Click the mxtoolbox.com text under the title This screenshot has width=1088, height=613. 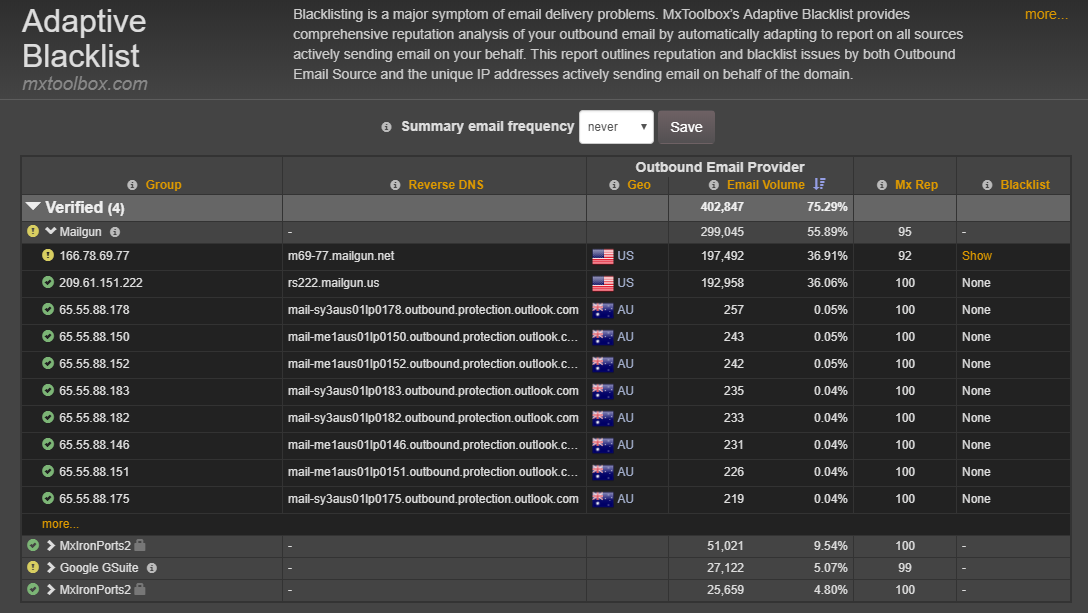(85, 84)
